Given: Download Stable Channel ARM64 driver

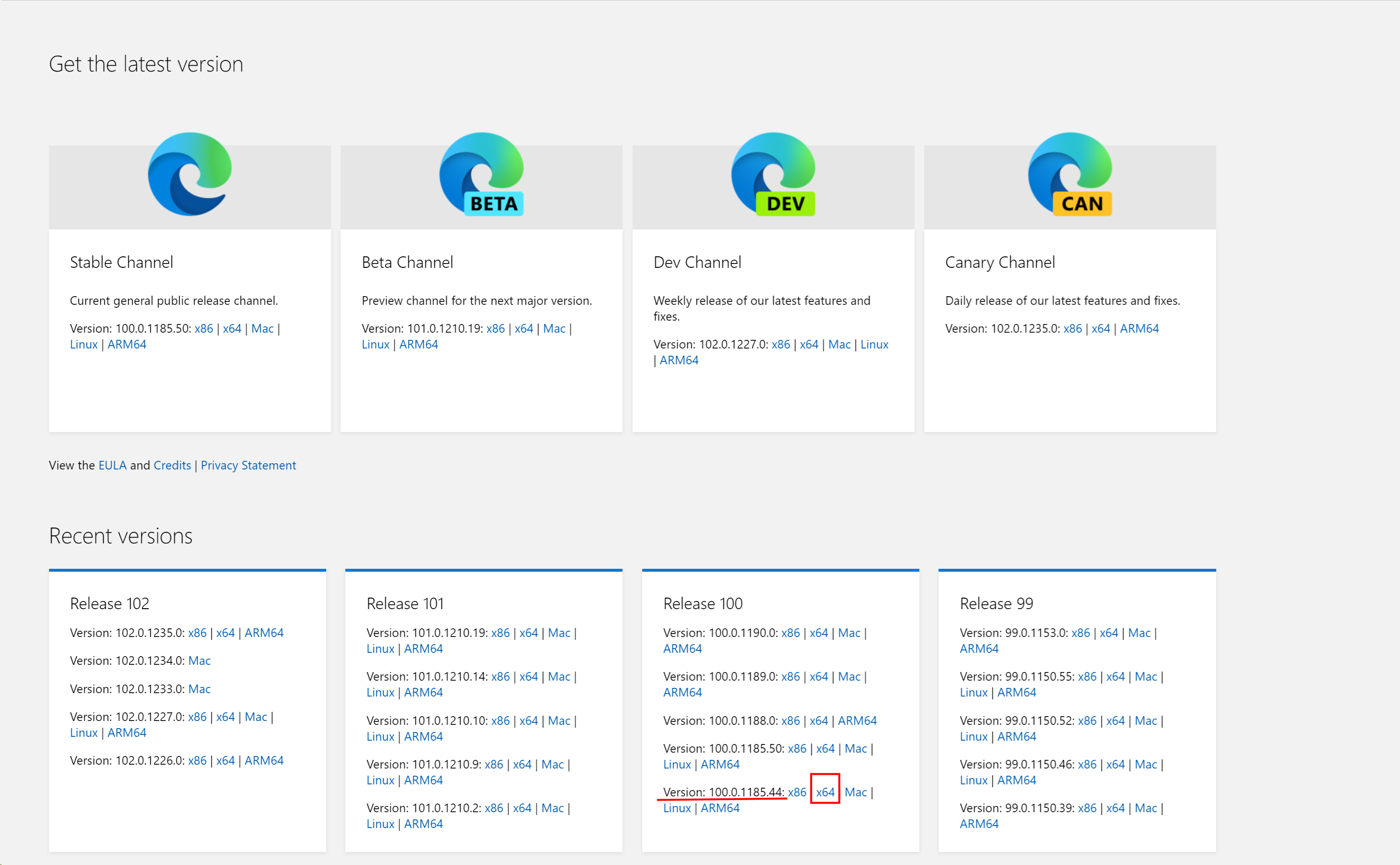Looking at the screenshot, I should click(x=126, y=344).
